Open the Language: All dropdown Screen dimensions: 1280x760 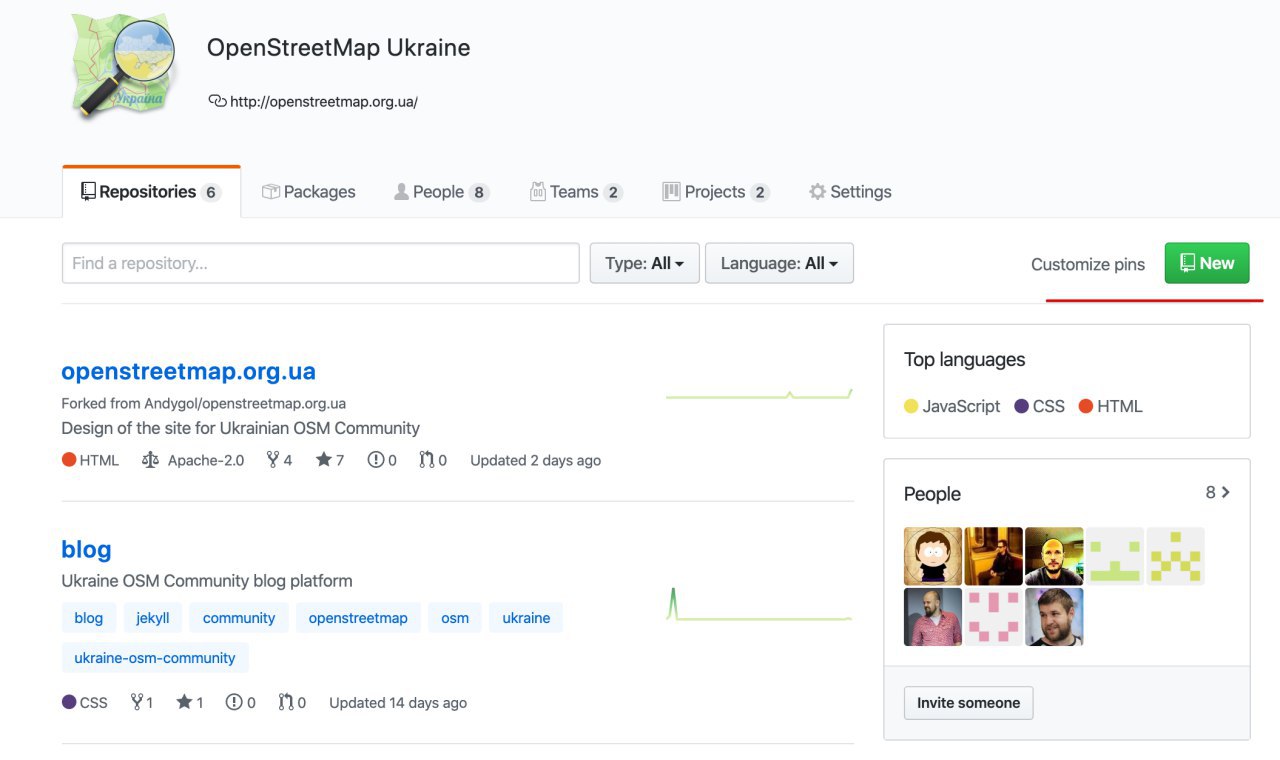(779, 263)
